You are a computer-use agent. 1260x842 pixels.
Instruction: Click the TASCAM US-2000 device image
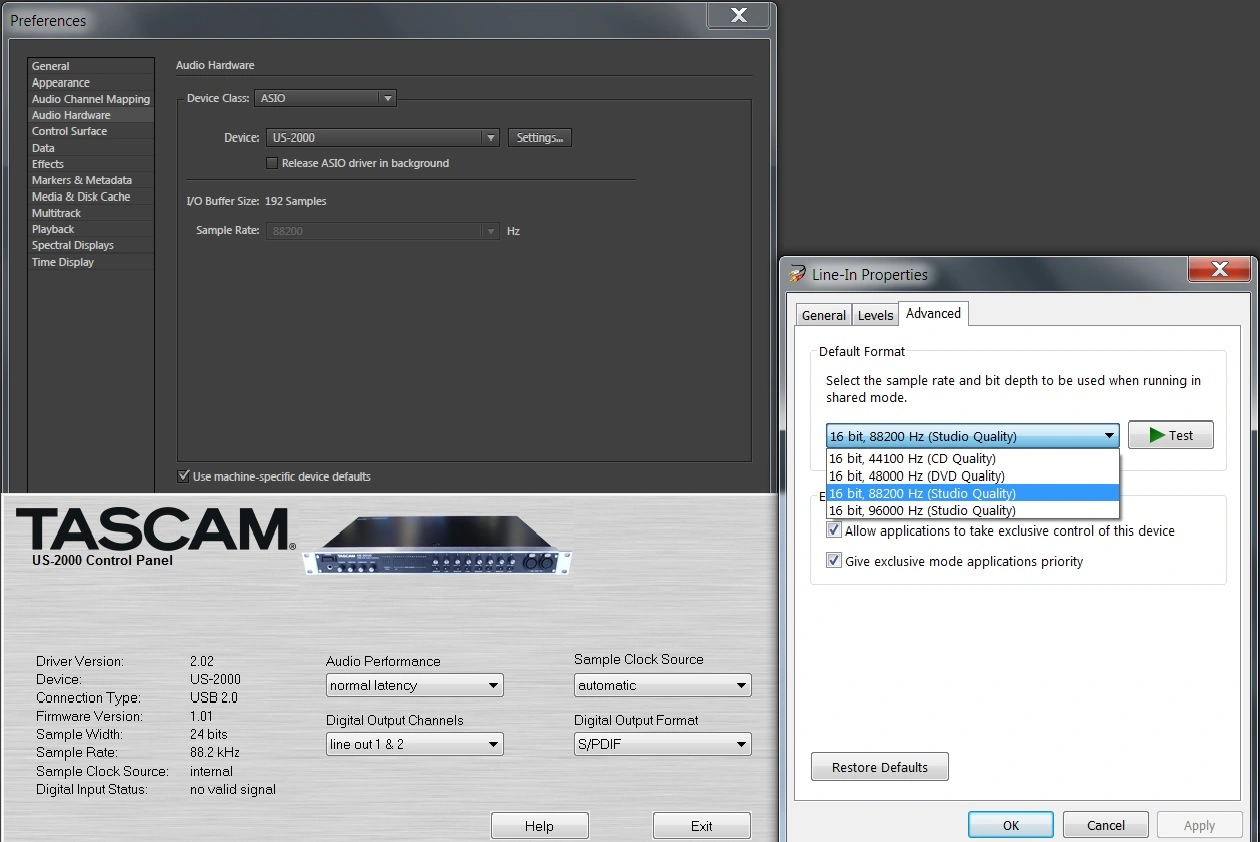(x=438, y=546)
